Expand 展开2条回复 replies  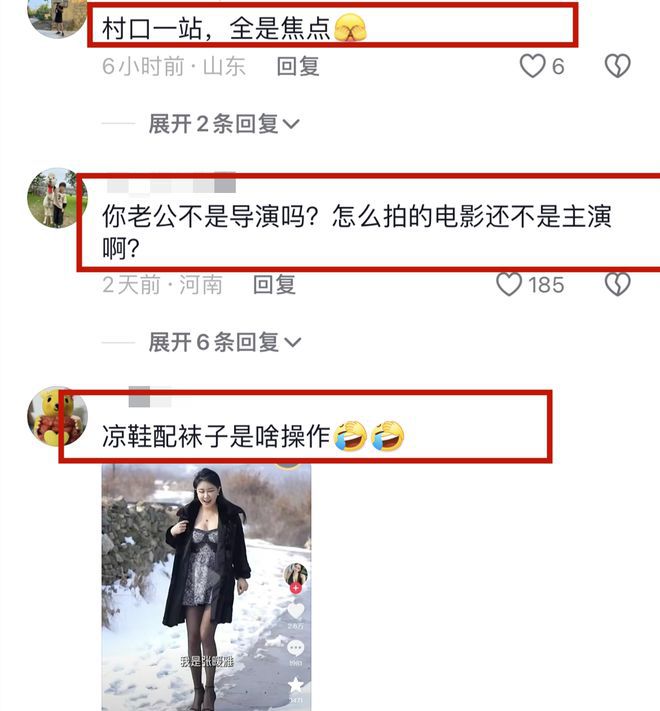pyautogui.click(x=224, y=124)
